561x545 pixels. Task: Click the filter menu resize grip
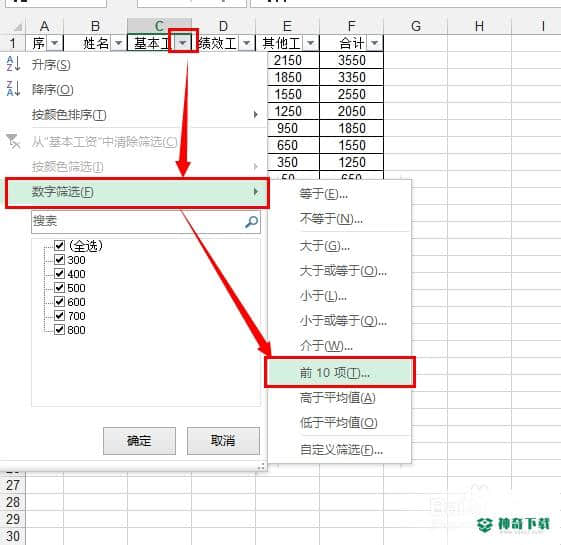[x=261, y=466]
